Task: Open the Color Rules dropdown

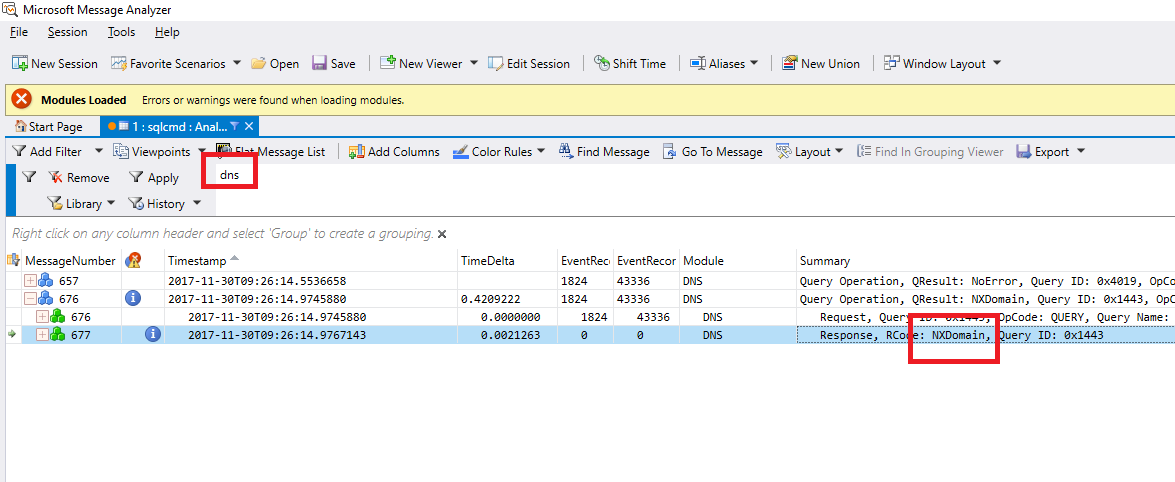Action: point(541,152)
